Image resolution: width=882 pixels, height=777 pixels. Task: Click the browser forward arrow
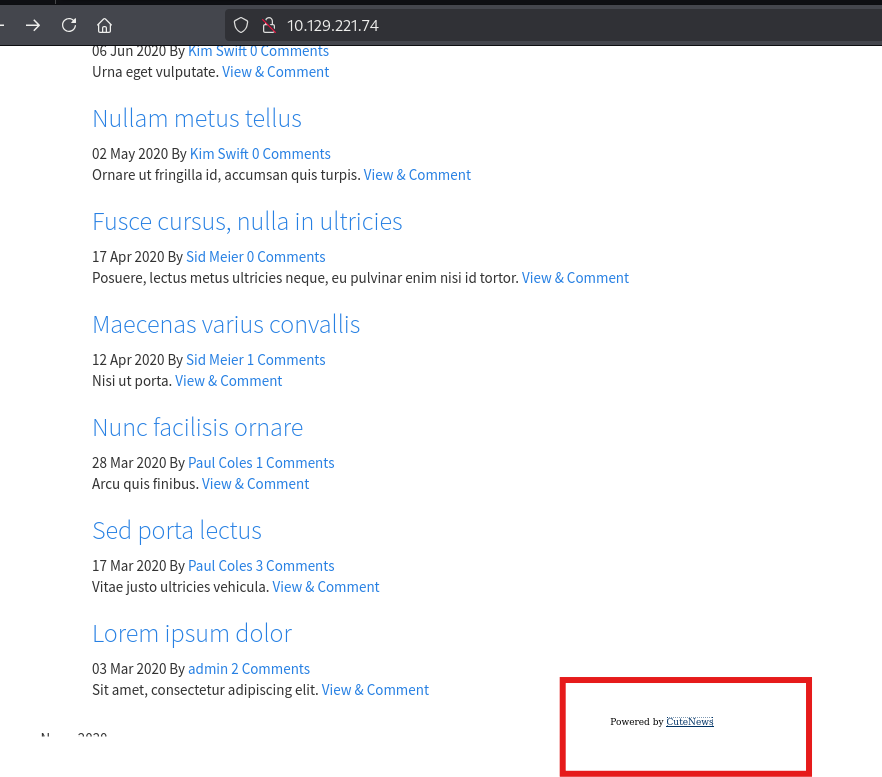33,25
